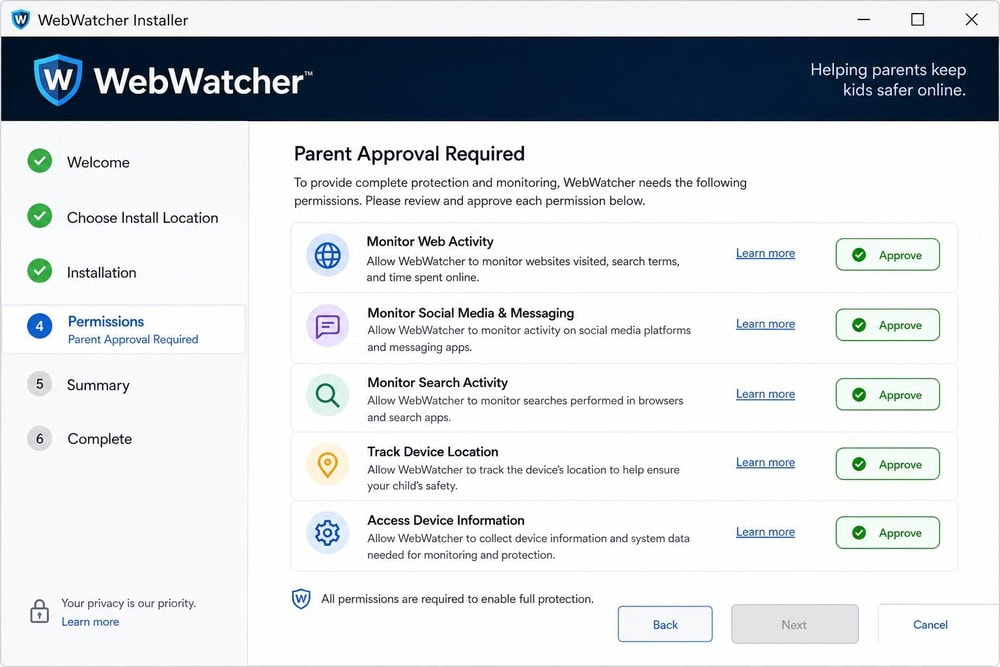Screen dimensions: 1000x667
Task: Click the 'Helping parents keep kids safer online.' tagline
Action: click(888, 80)
